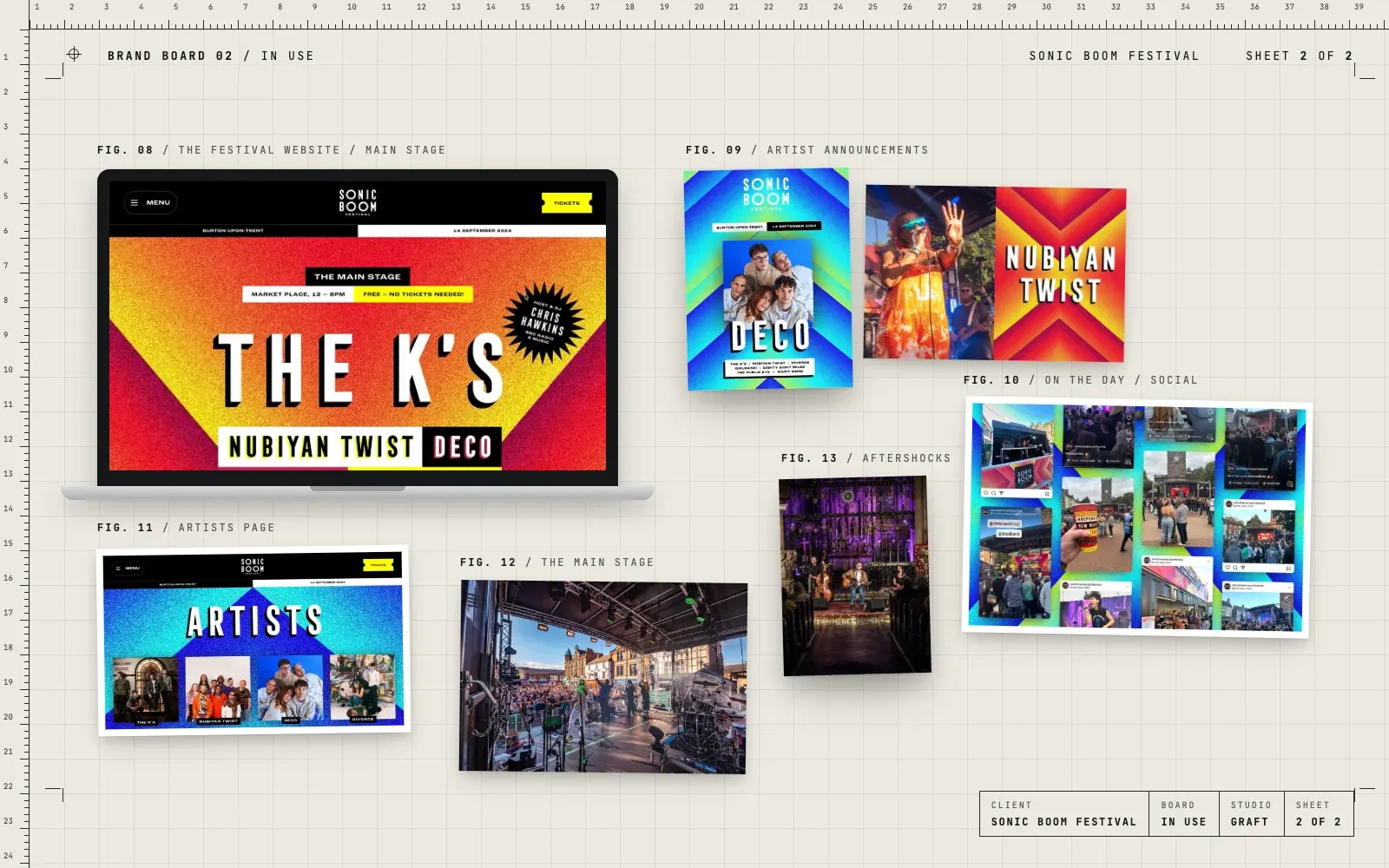Click TICKETS button in Artists page mockup
The height and width of the screenshot is (868, 1389).
(x=378, y=565)
